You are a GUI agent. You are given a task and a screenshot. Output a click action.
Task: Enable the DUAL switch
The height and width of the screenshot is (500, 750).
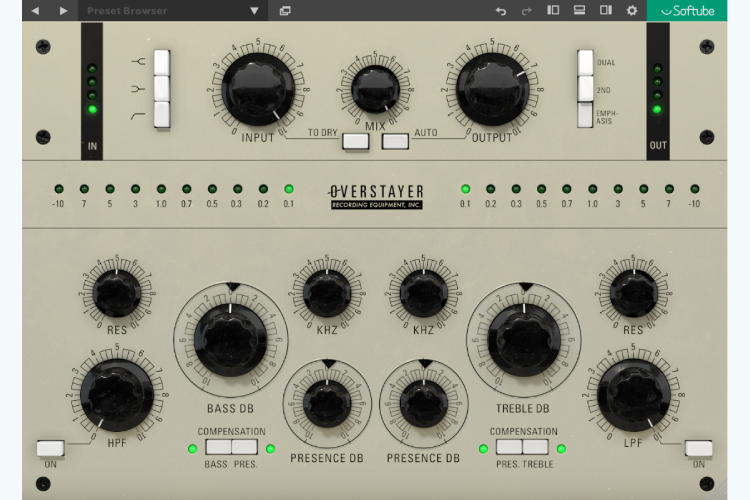point(585,62)
